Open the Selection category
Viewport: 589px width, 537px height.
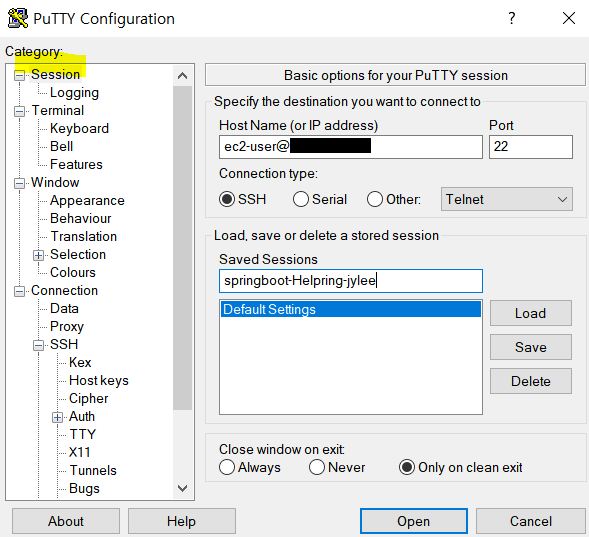[78, 255]
